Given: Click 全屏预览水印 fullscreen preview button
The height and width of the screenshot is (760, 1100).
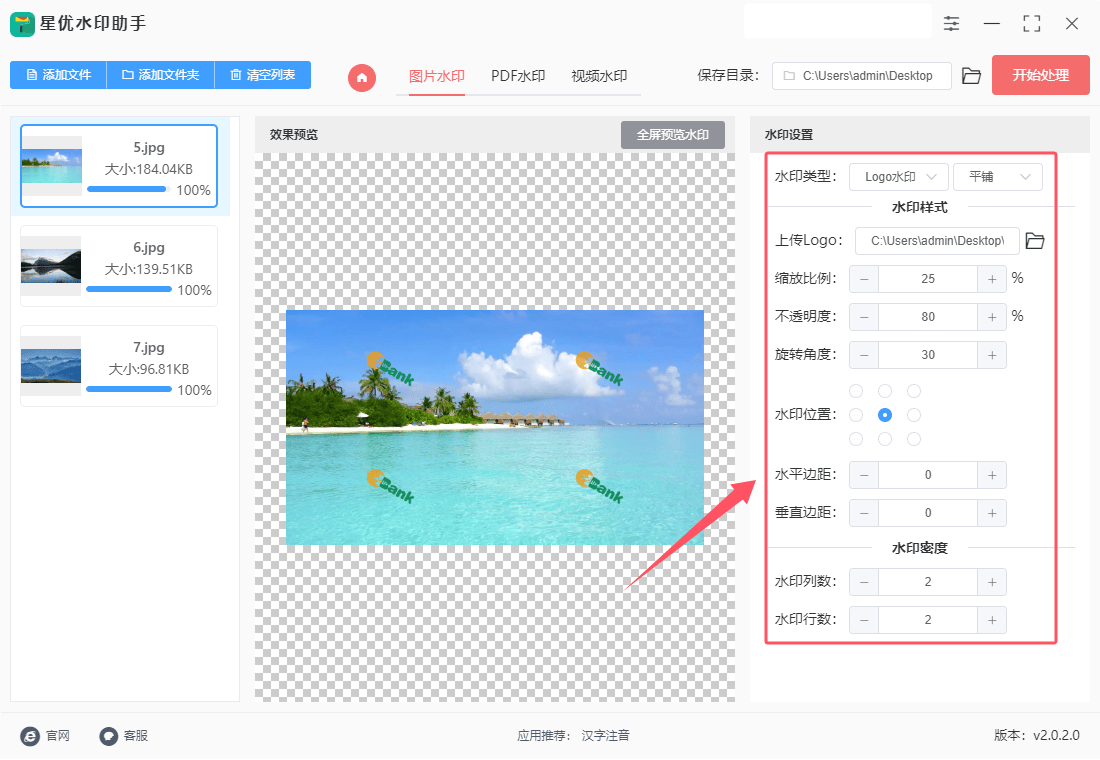Looking at the screenshot, I should [x=673, y=135].
